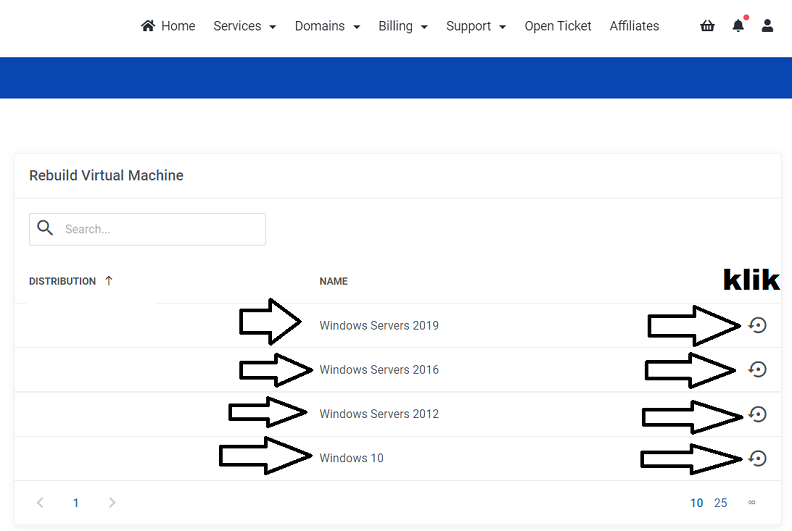Expand the Services dropdown menu

pyautogui.click(x=244, y=26)
